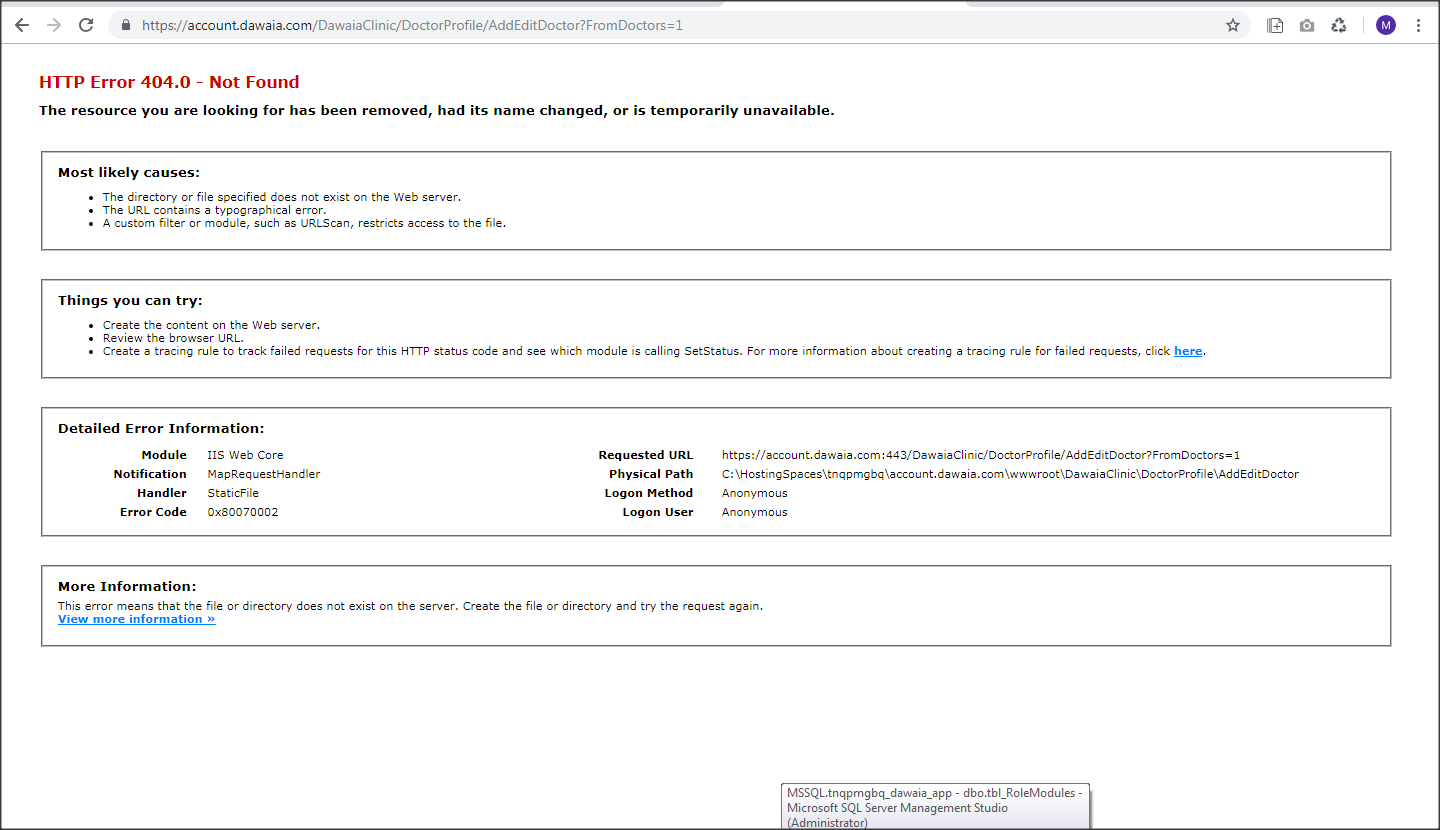Viewport: 1440px width, 830px height.
Task: Reload the 404 error page
Action: point(86,25)
